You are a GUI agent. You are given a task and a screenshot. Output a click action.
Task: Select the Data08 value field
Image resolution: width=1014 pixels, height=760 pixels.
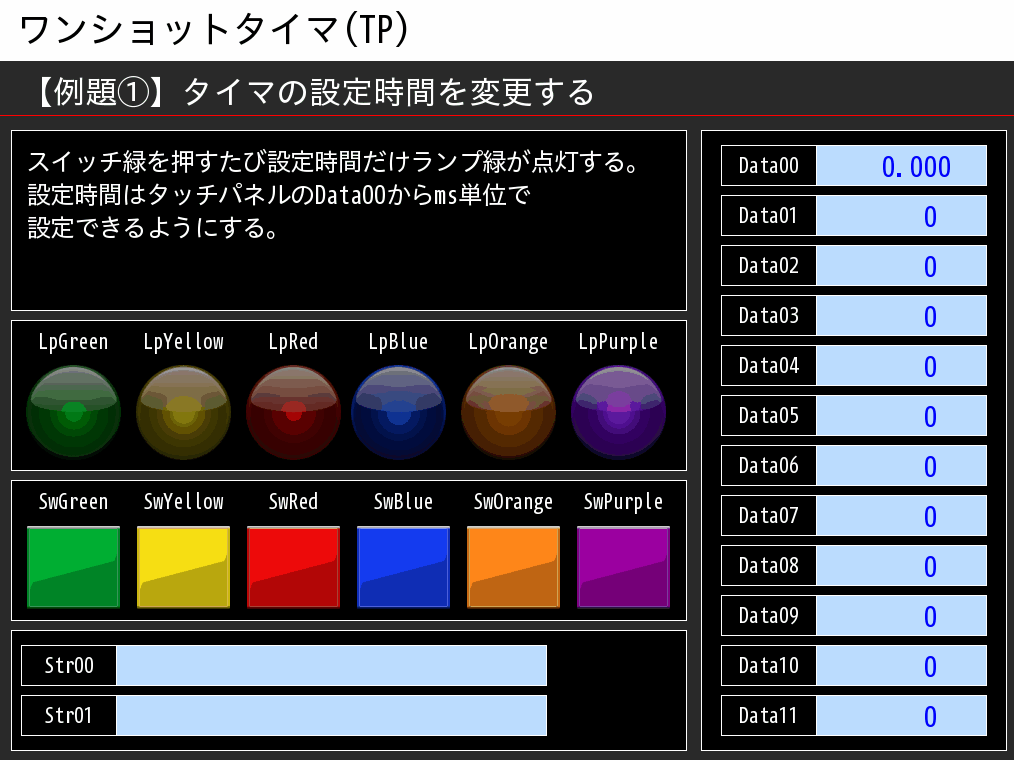tap(901, 565)
